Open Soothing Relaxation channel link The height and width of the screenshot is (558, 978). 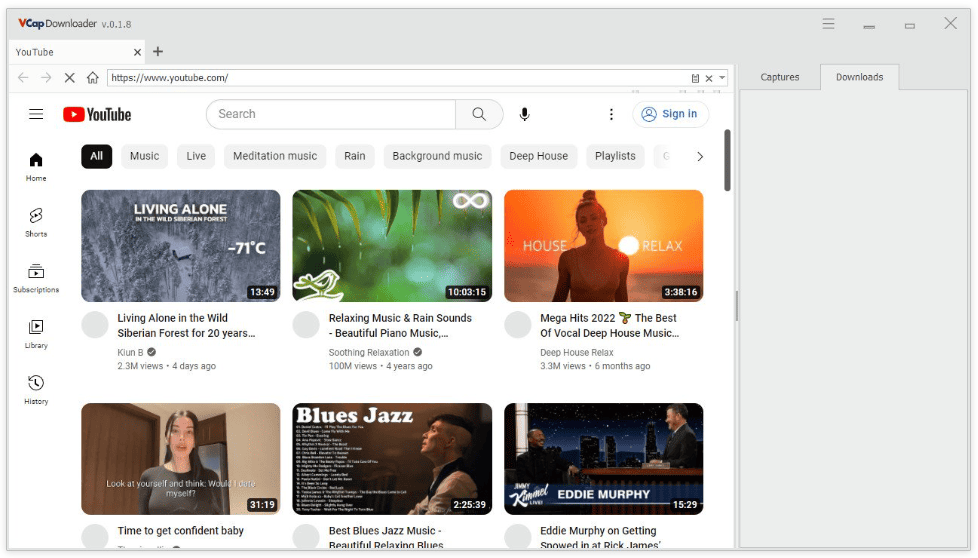coord(369,353)
